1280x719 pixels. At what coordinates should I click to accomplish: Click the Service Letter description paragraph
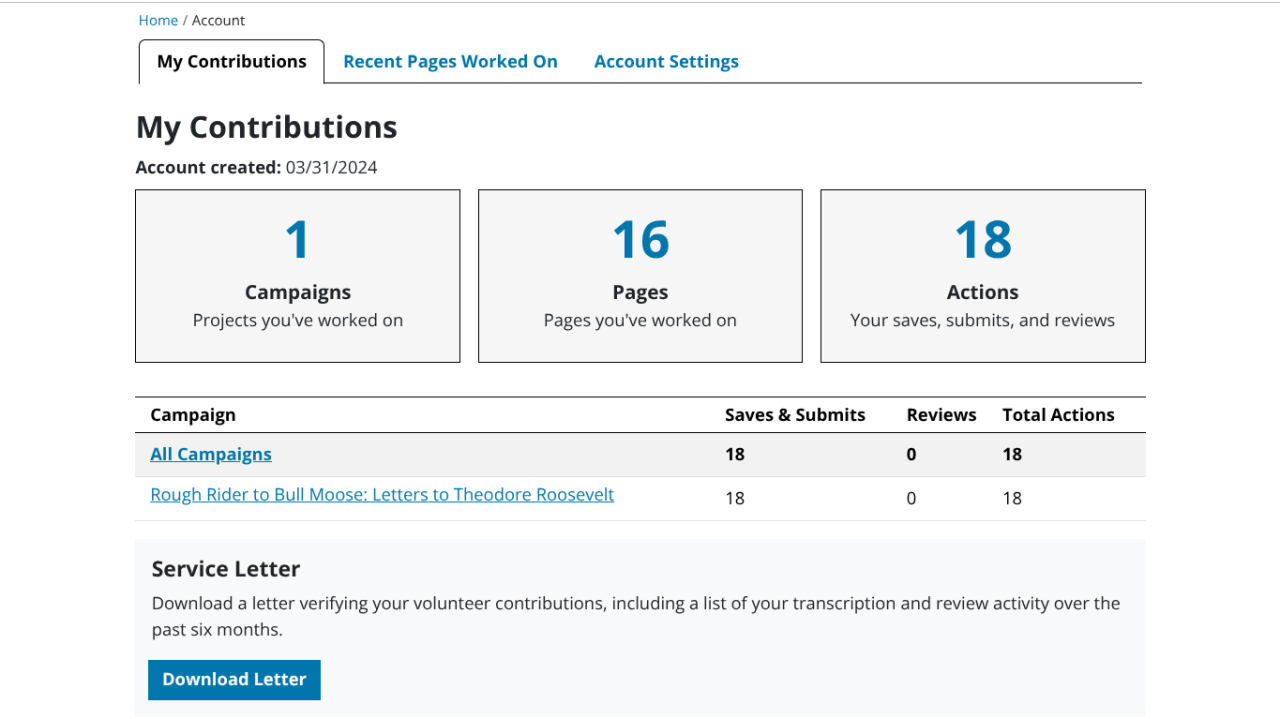635,616
